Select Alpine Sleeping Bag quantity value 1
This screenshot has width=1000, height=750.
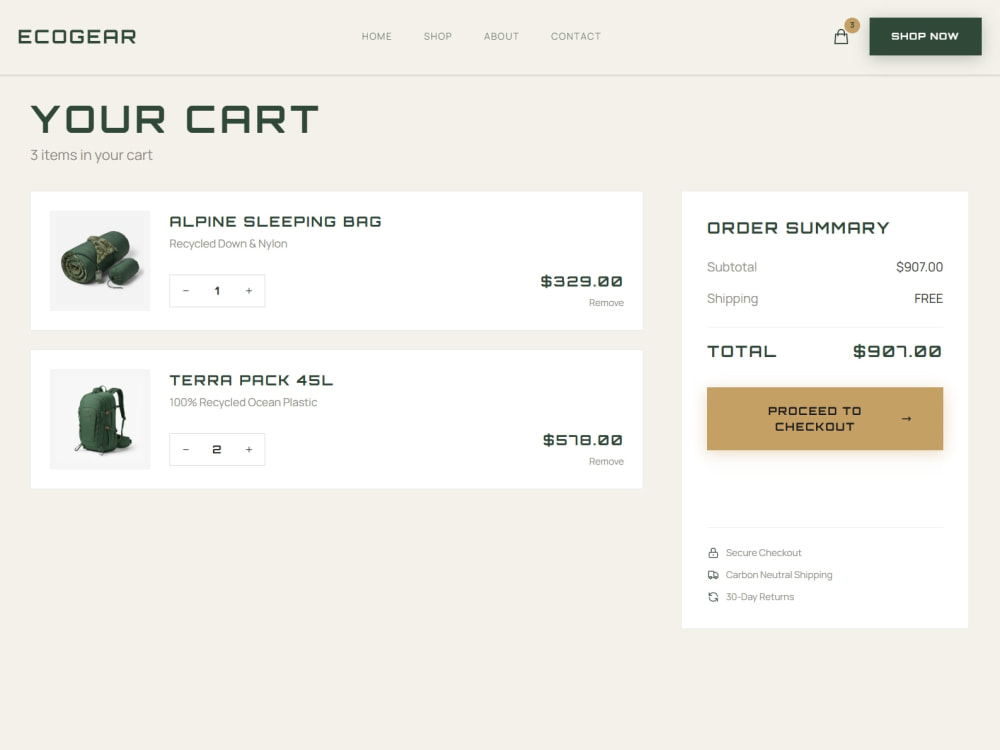point(217,291)
